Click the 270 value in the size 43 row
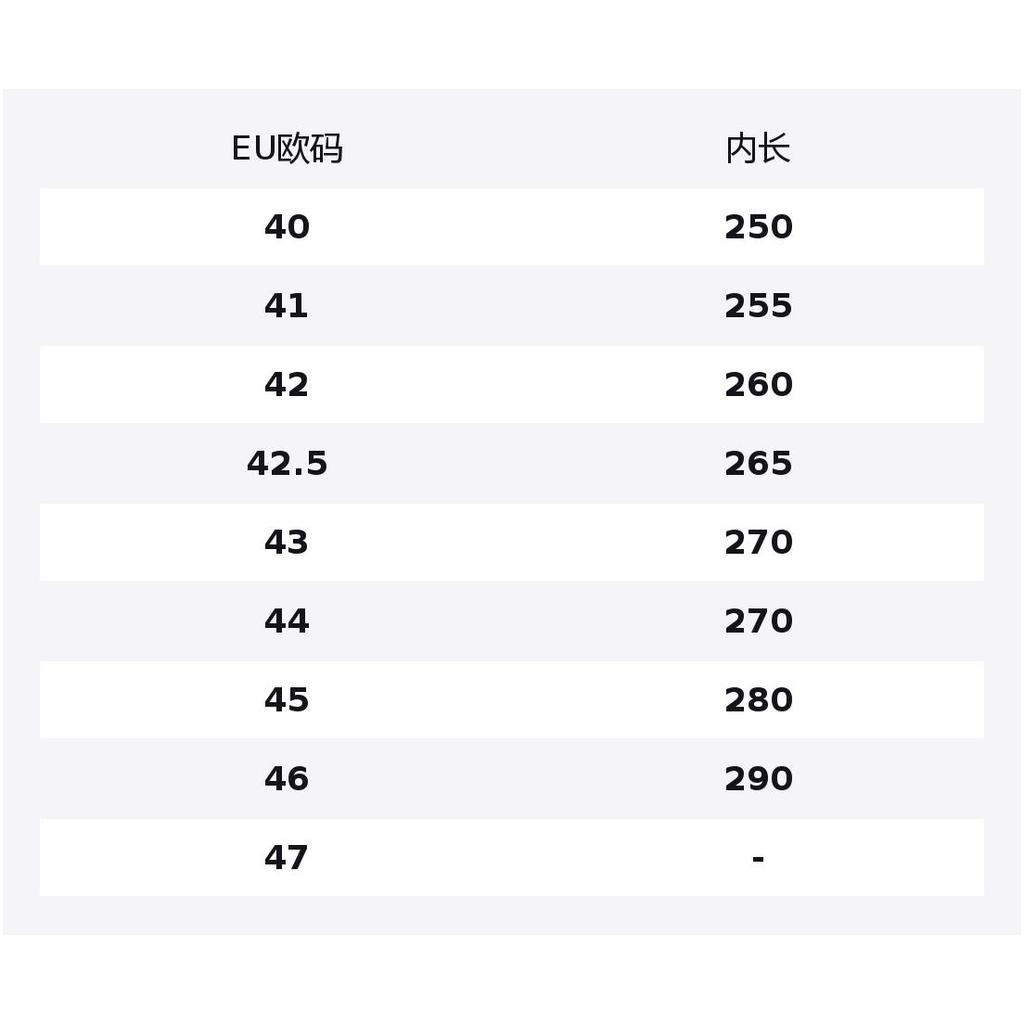The height and width of the screenshot is (1024, 1024). pyautogui.click(x=758, y=543)
